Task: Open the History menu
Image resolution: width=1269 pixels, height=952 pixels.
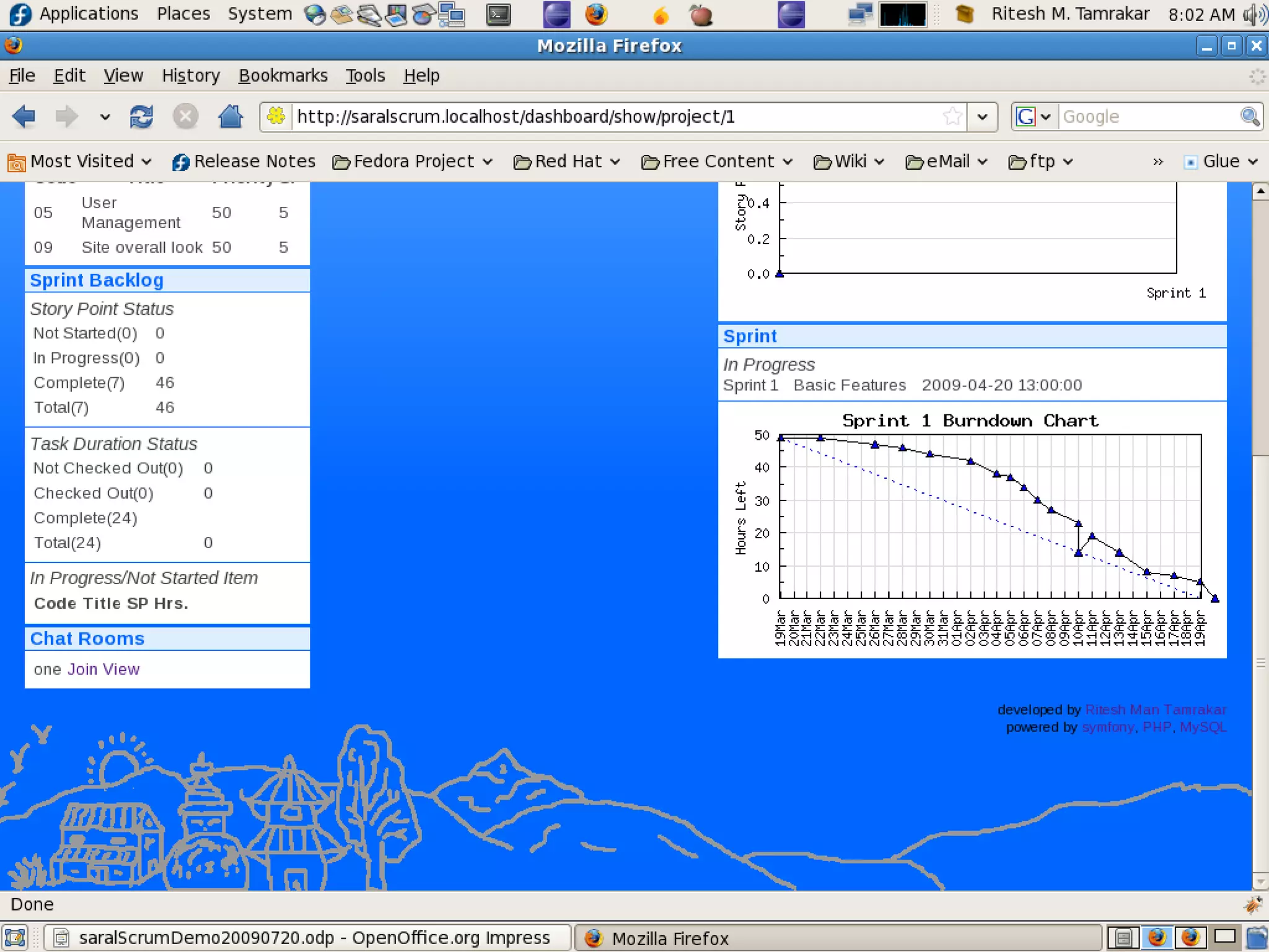Action: (190, 76)
